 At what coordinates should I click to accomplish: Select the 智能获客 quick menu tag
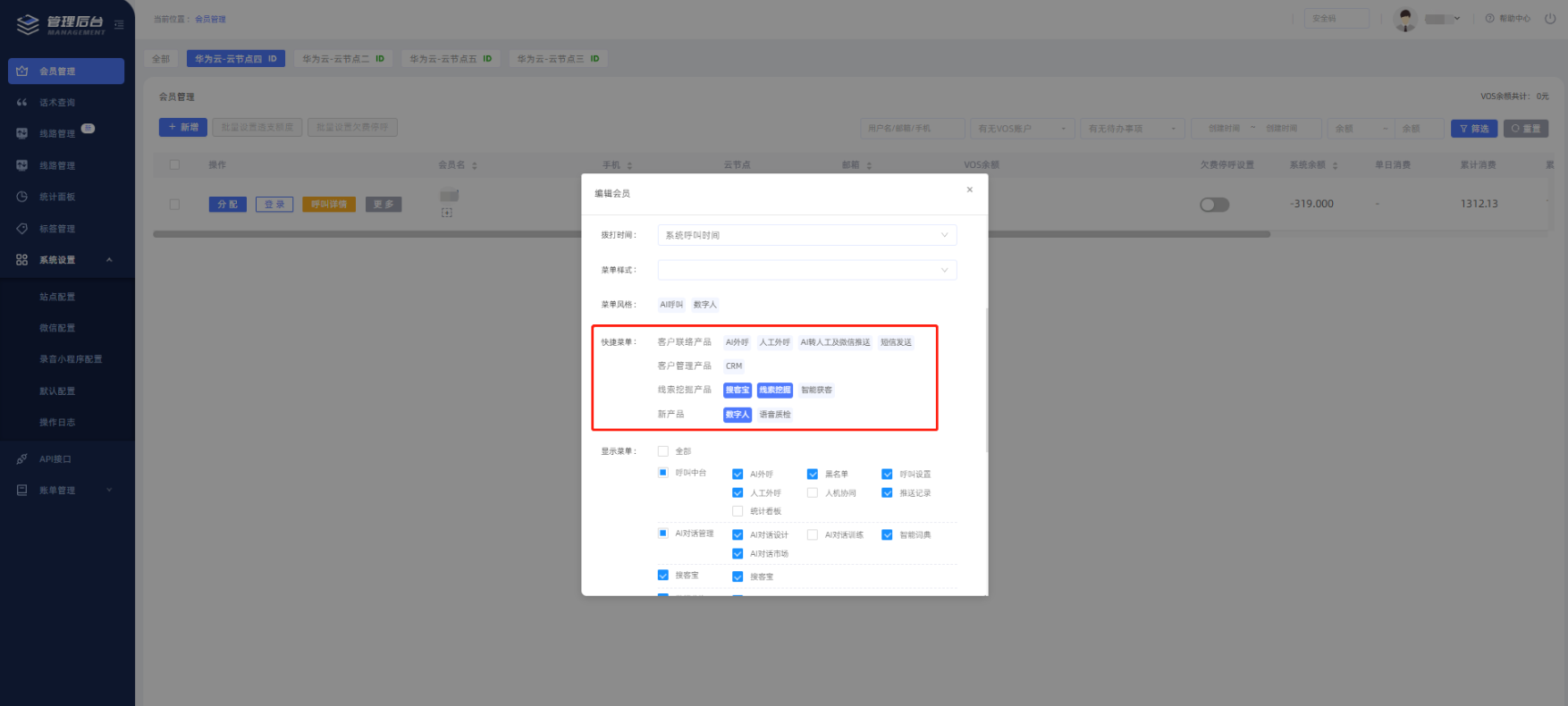[x=816, y=391]
